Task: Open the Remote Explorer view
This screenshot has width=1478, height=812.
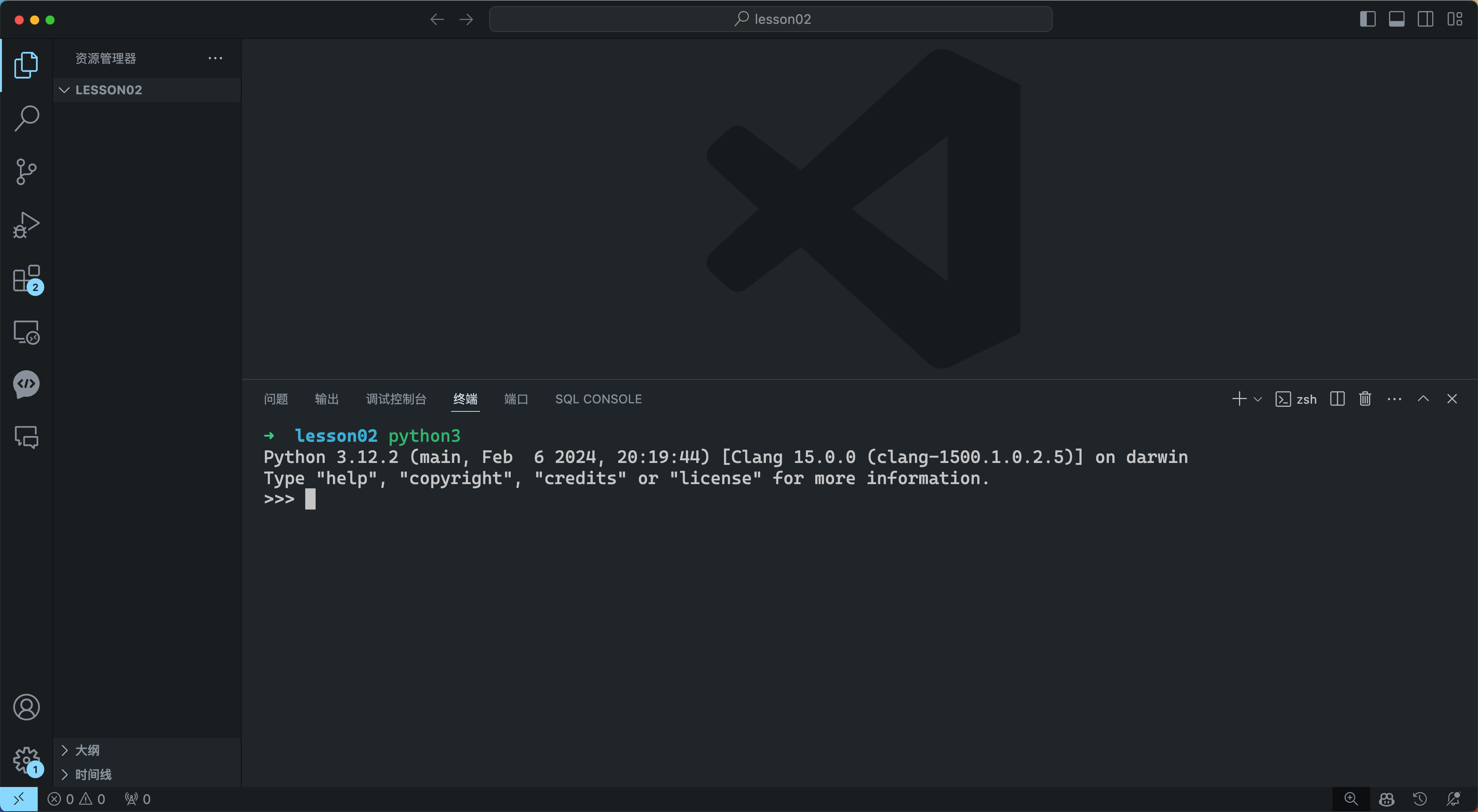Action: pos(27,332)
